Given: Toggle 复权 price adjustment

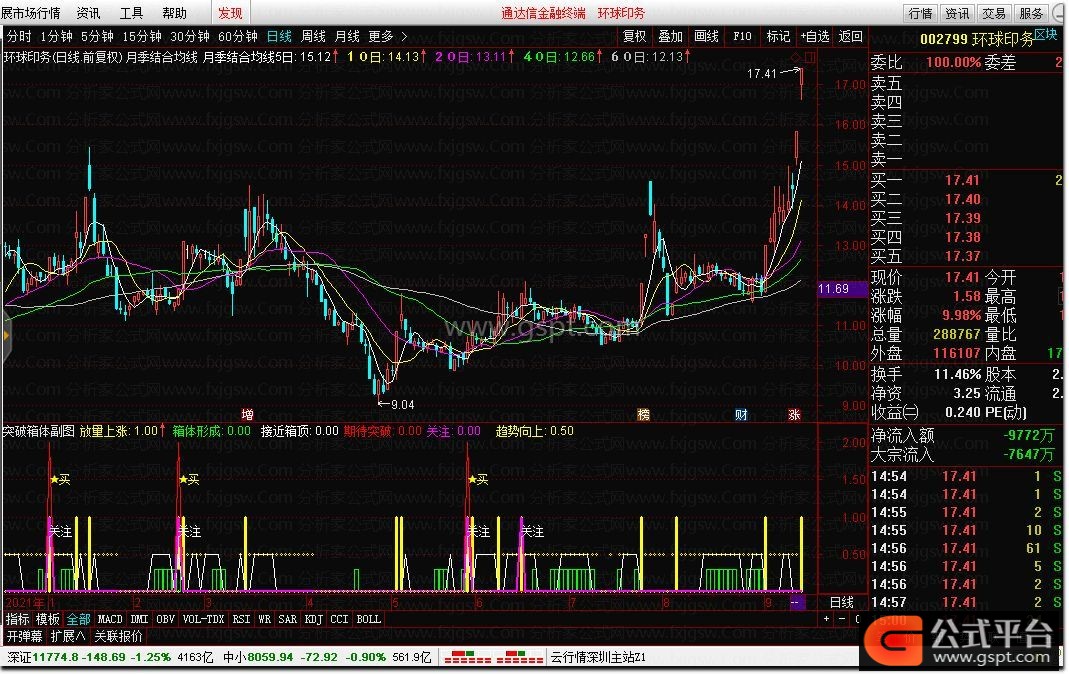Looking at the screenshot, I should pos(634,36).
